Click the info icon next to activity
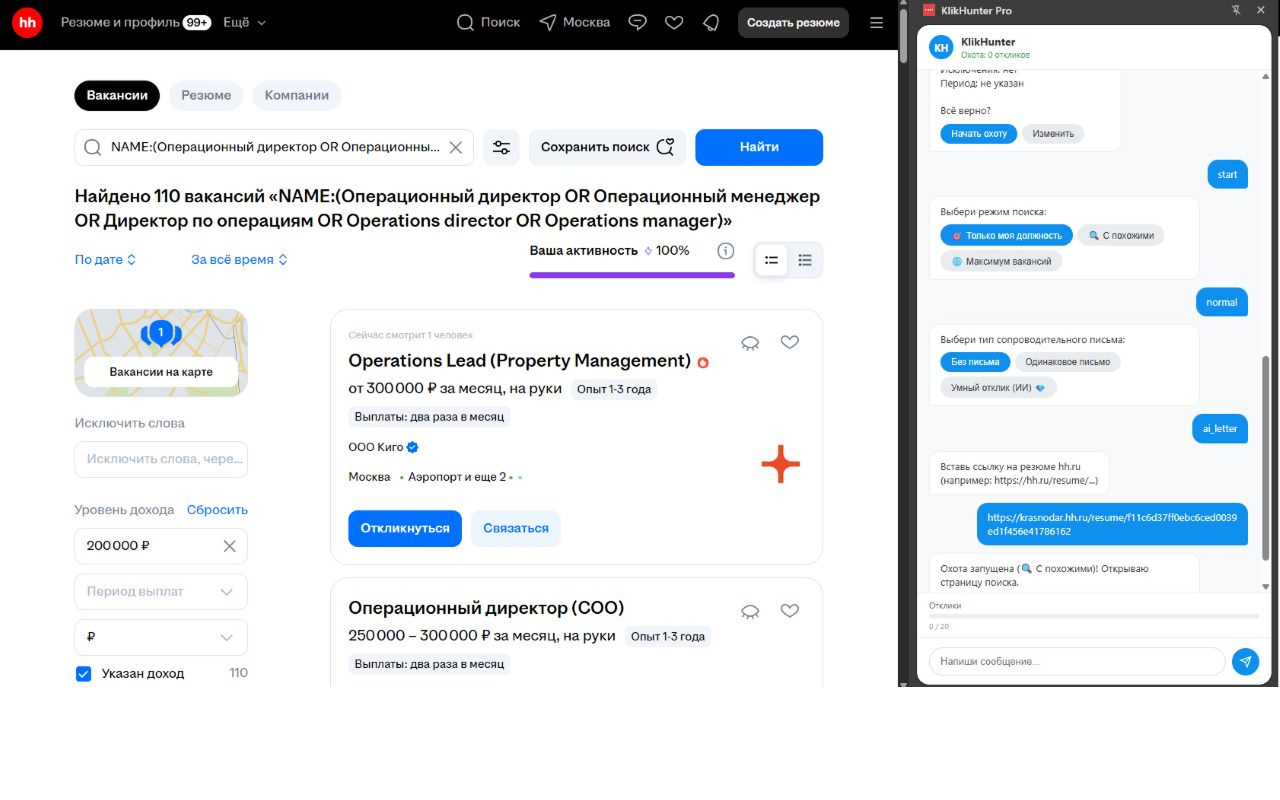The image size is (1280, 800). 726,251
